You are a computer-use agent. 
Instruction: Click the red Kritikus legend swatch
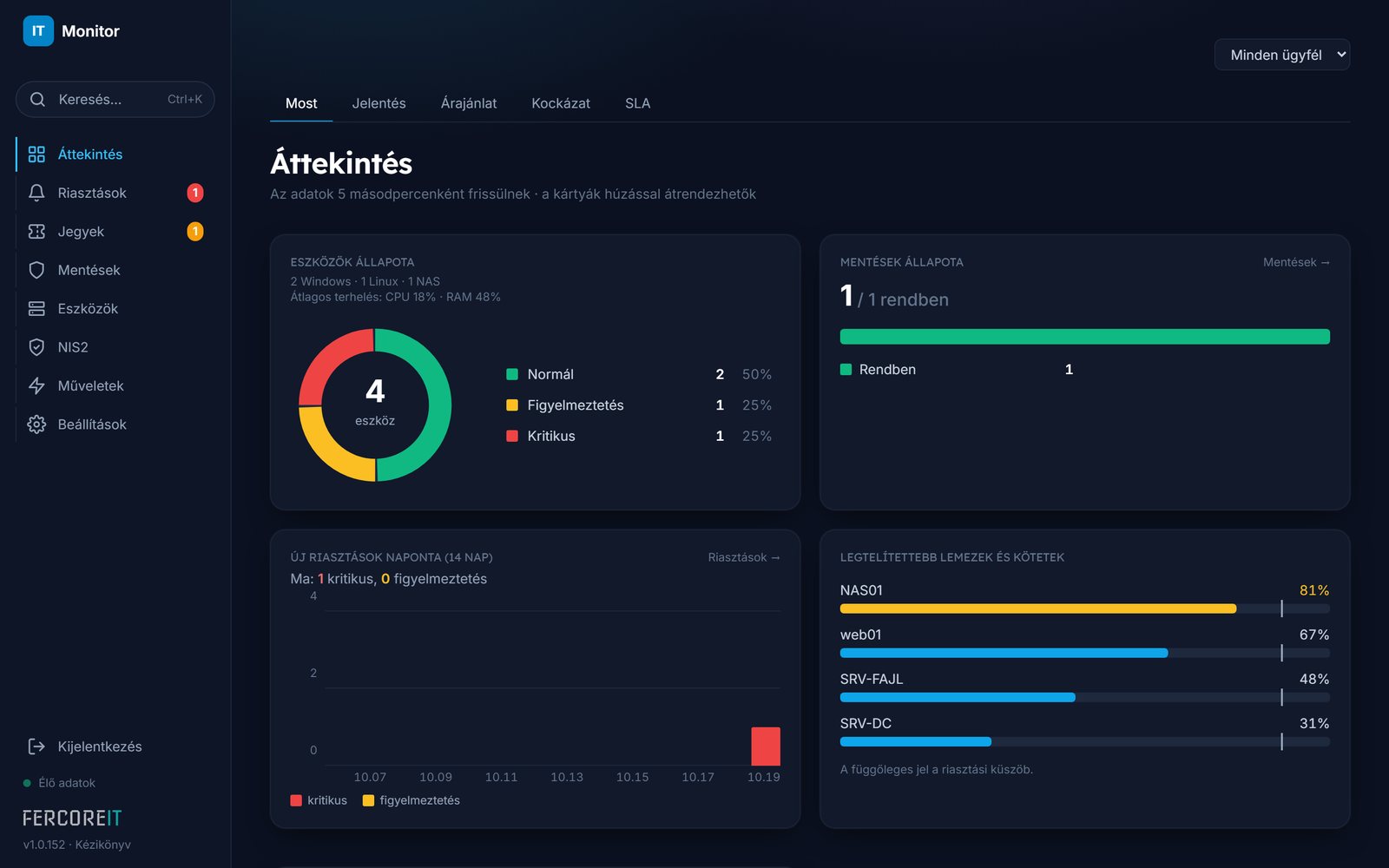pos(512,436)
